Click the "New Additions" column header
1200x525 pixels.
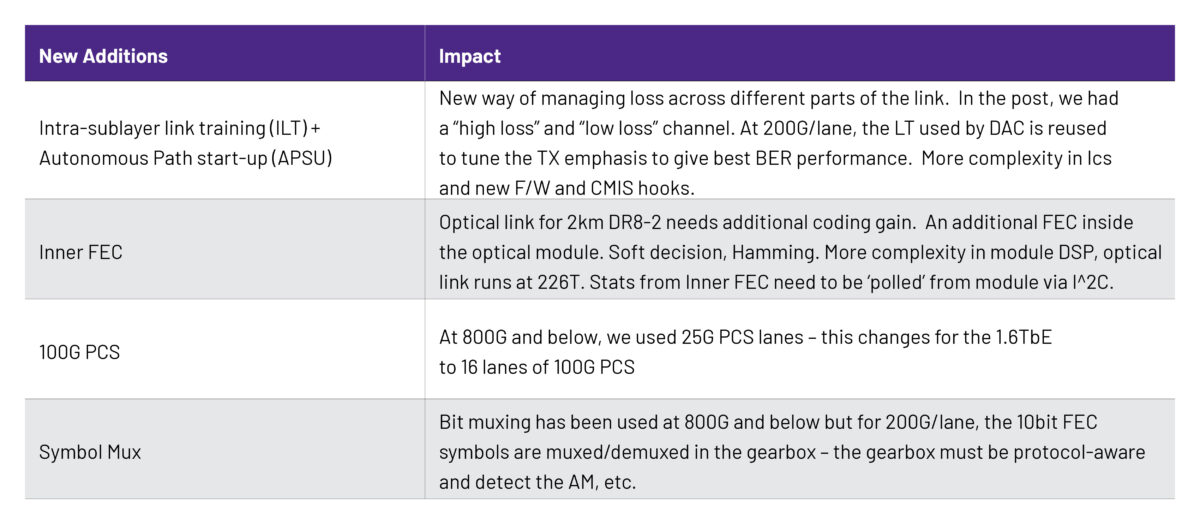pyautogui.click(x=103, y=56)
